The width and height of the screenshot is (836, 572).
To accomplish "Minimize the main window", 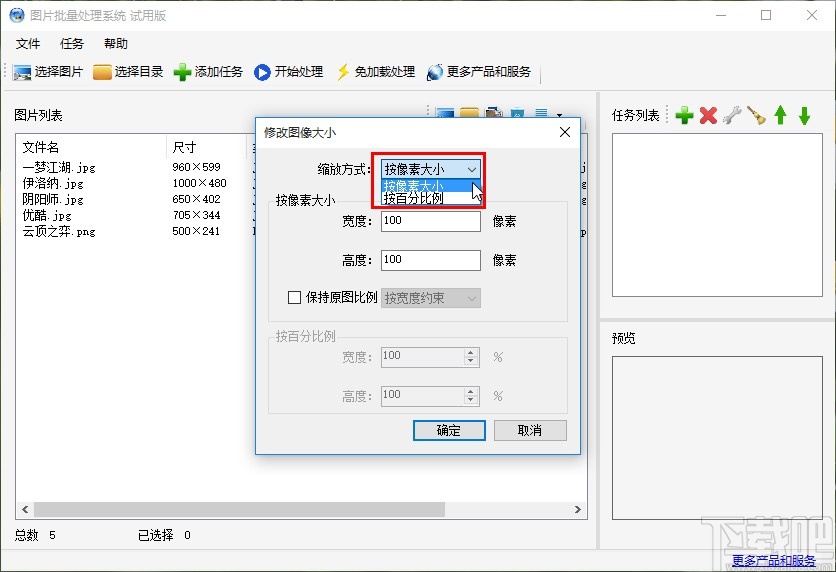I will click(721, 15).
